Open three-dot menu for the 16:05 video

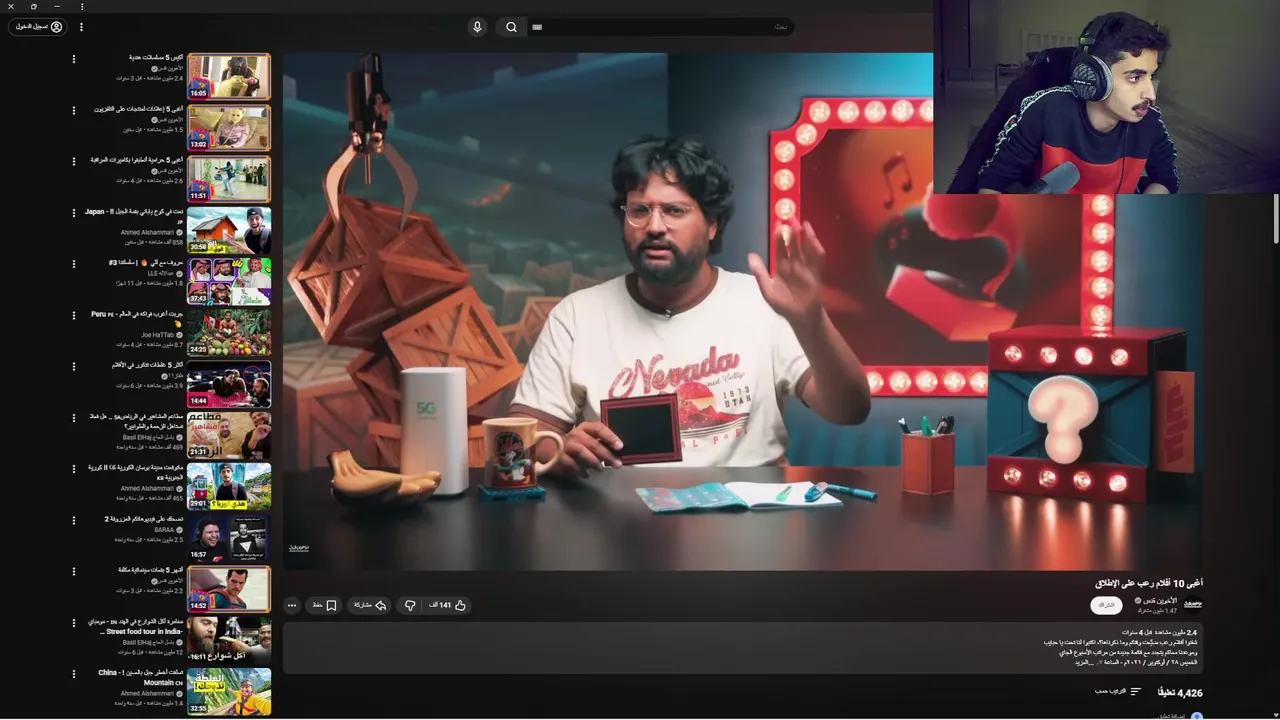73,59
